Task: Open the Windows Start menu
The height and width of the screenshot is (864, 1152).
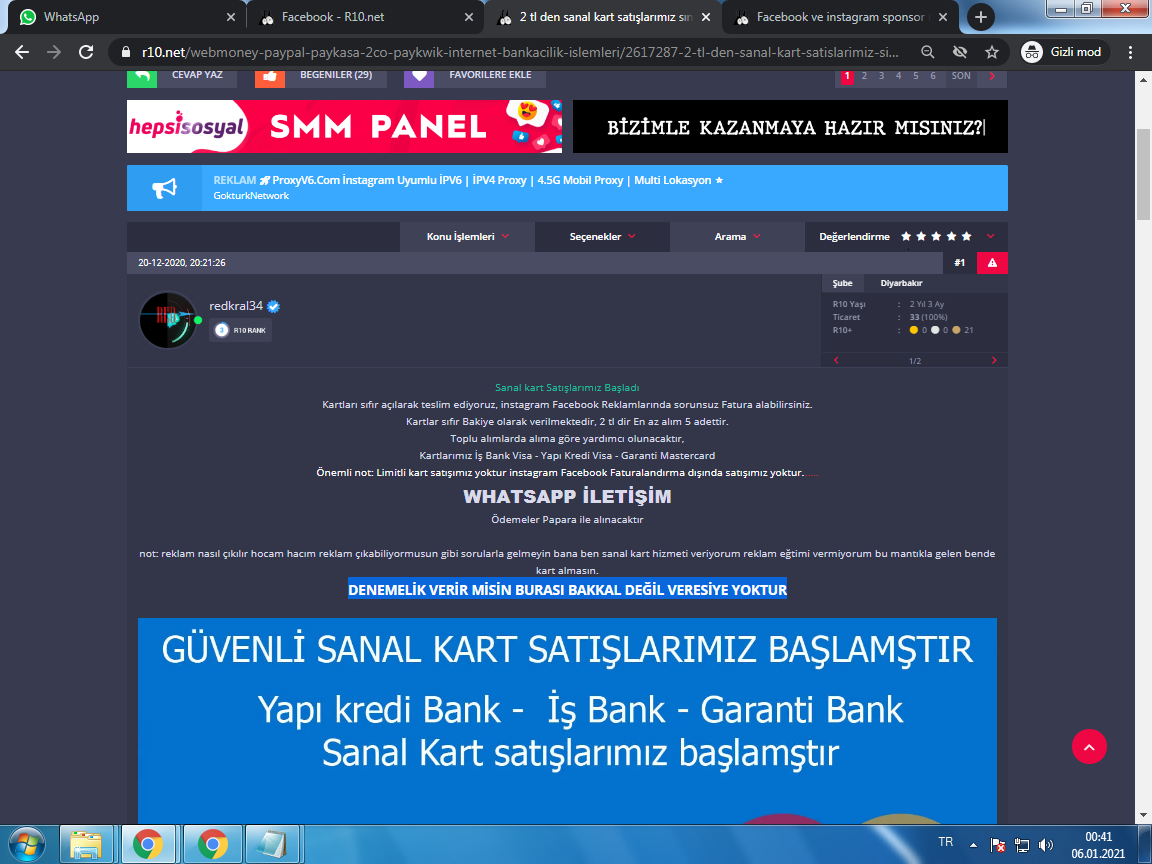Action: tap(27, 845)
